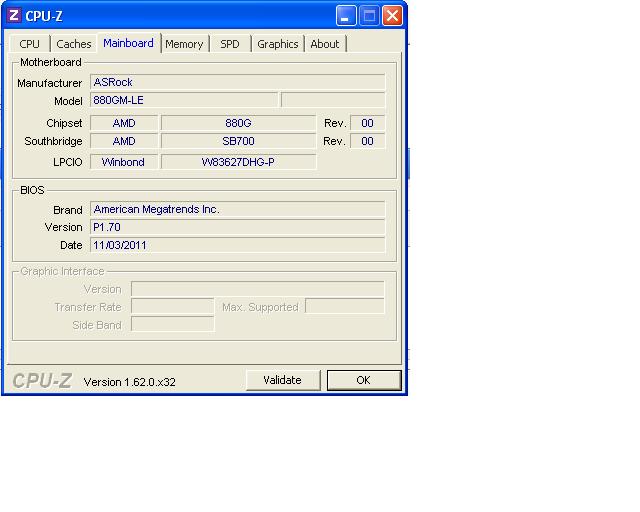Switch to the CPU tab

(x=29, y=44)
